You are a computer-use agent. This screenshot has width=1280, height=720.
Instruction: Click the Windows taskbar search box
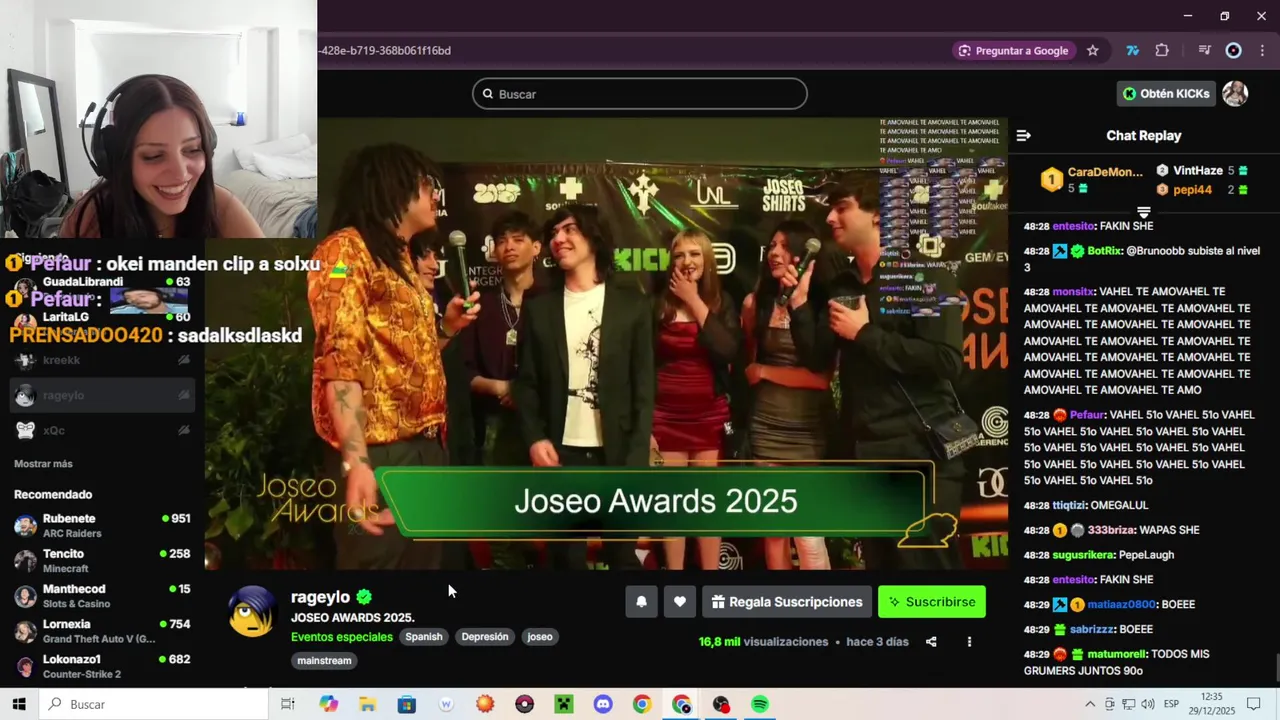click(x=154, y=704)
